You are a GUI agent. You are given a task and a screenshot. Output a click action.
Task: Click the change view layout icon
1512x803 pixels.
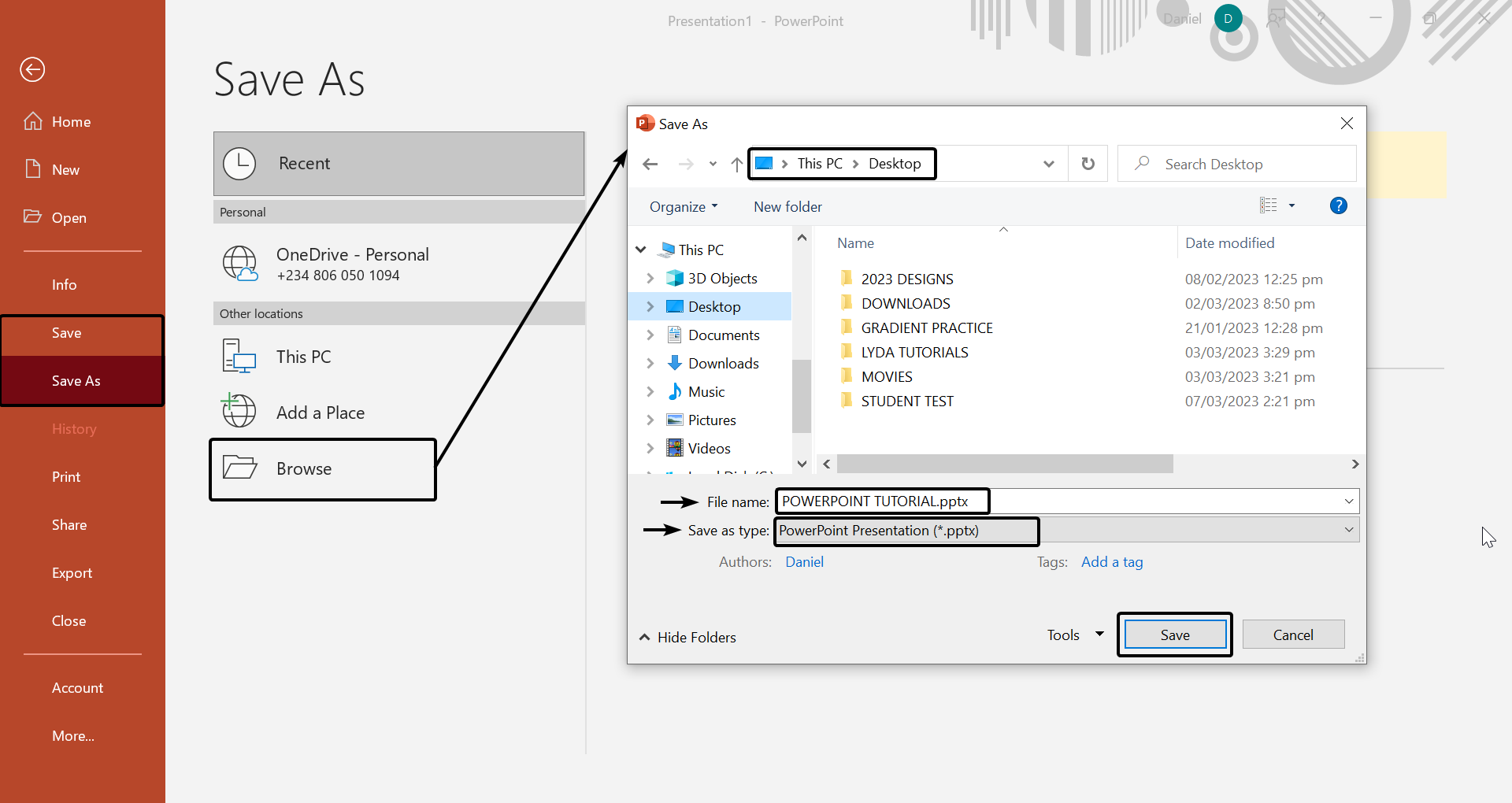[x=1268, y=206]
